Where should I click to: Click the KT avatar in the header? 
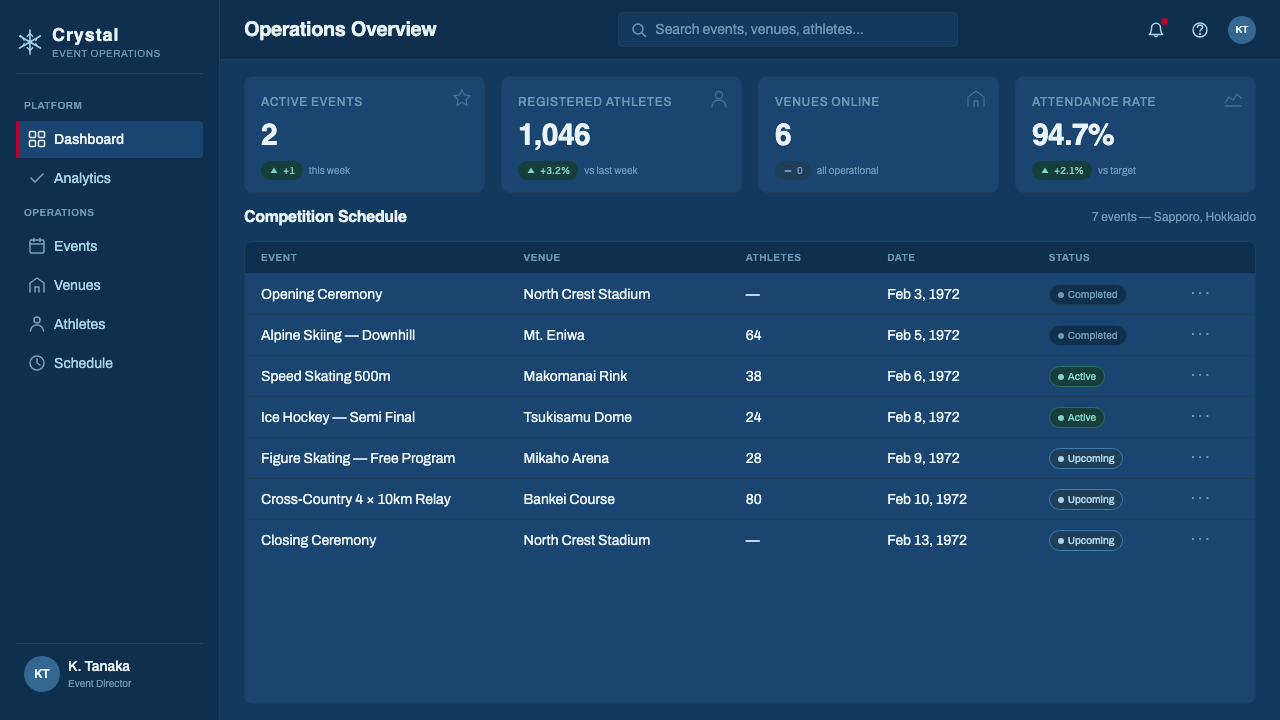[1242, 30]
